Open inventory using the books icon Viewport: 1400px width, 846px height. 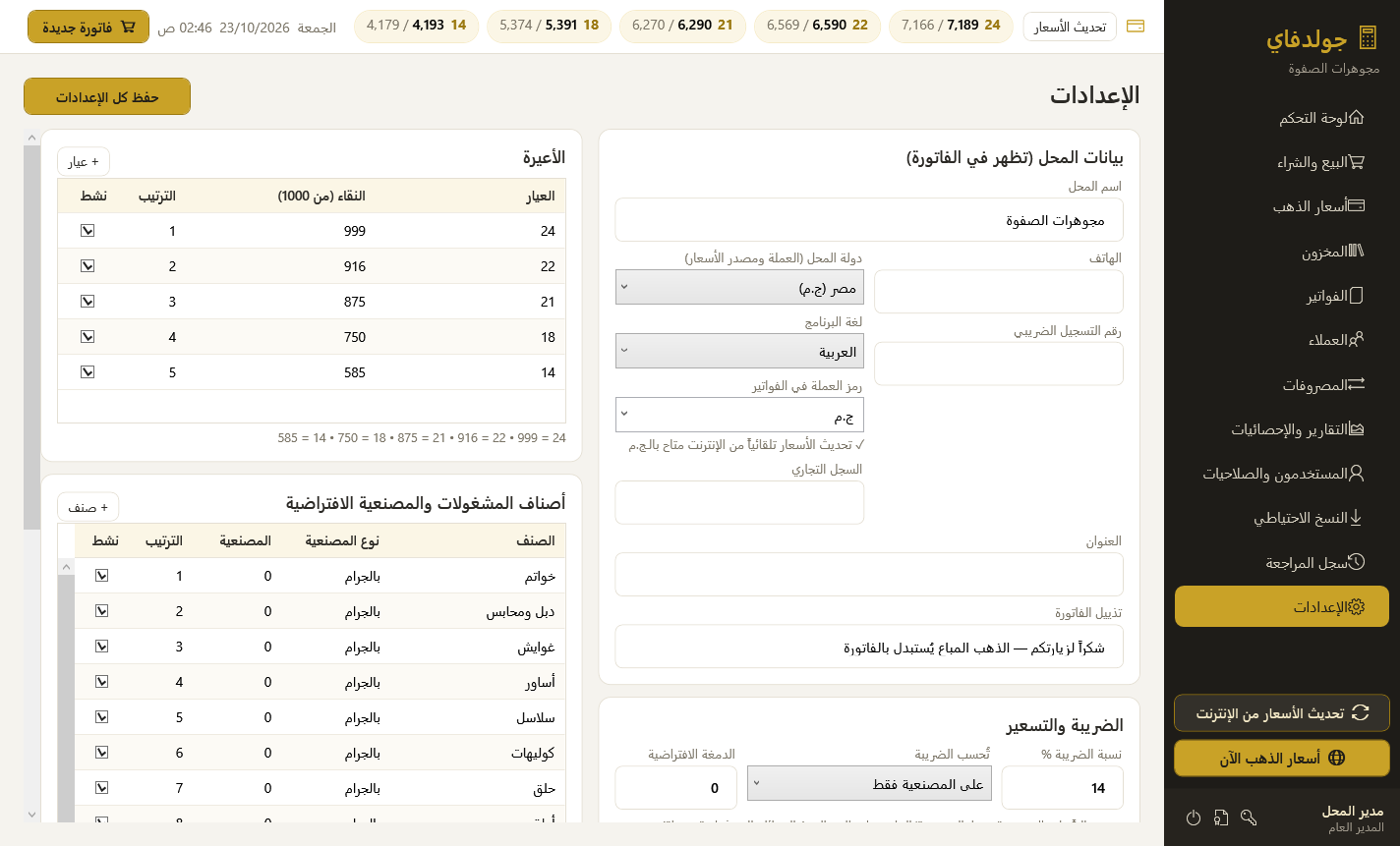1356,252
